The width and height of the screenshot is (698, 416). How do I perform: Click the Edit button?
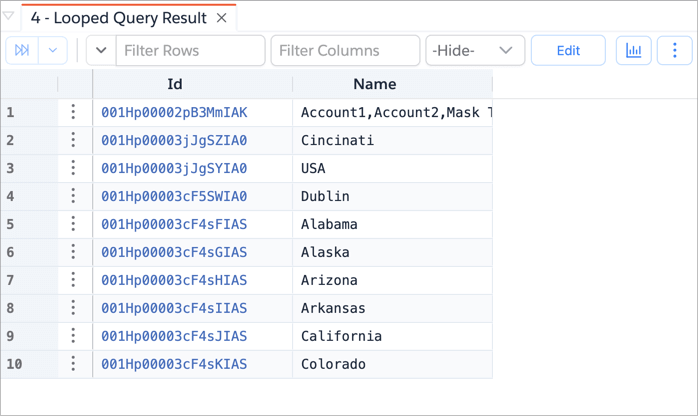point(568,51)
